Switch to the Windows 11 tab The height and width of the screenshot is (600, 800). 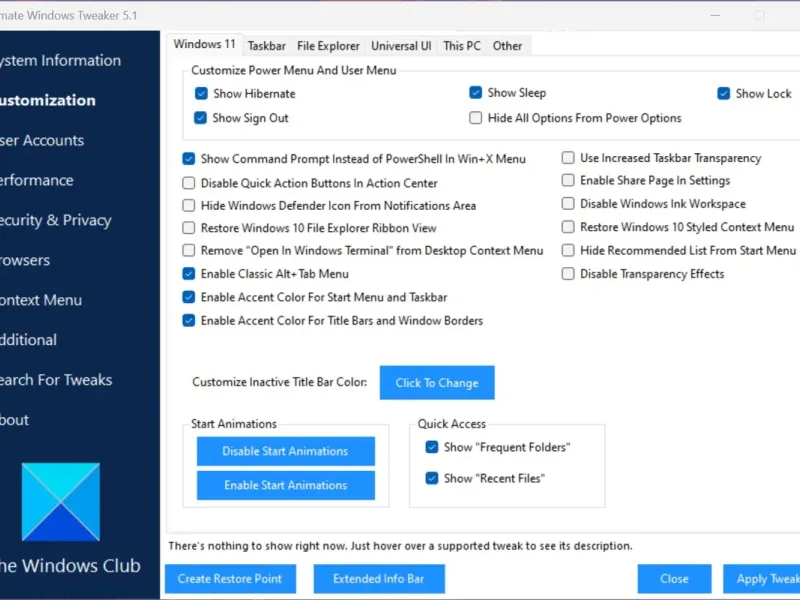(x=204, y=44)
